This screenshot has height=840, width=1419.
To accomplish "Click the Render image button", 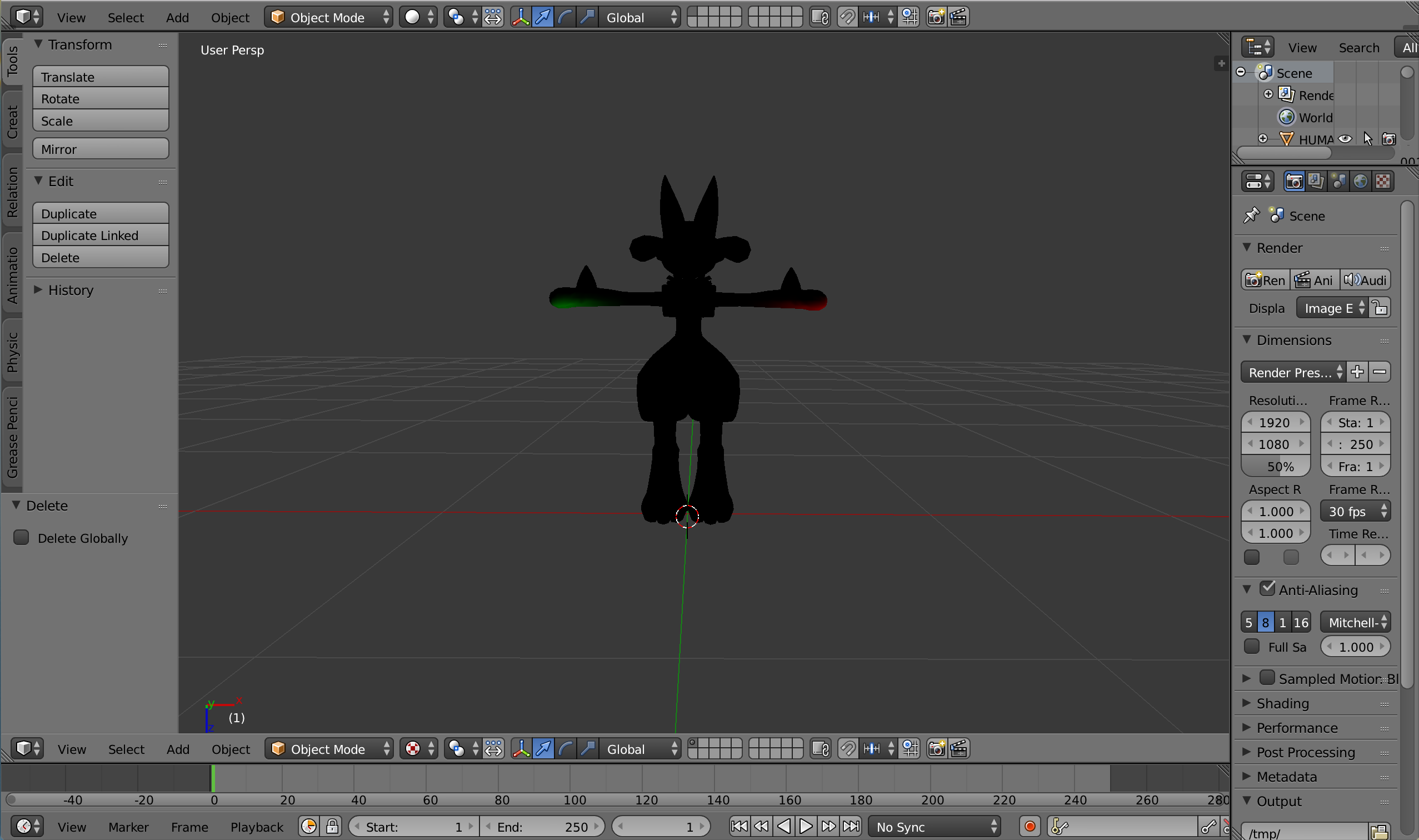I will pyautogui.click(x=1266, y=279).
